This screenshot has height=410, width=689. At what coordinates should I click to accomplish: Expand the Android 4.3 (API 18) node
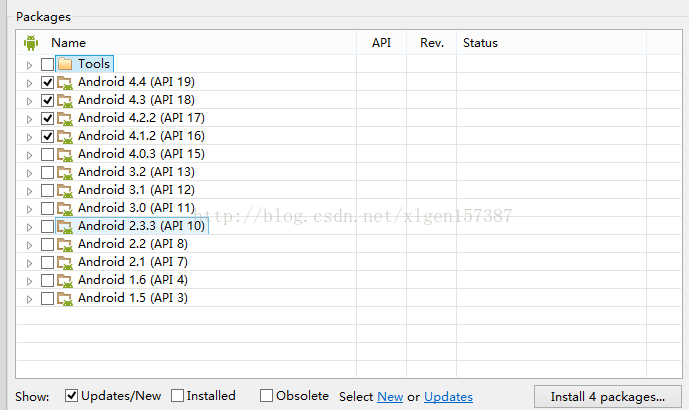coord(29,101)
